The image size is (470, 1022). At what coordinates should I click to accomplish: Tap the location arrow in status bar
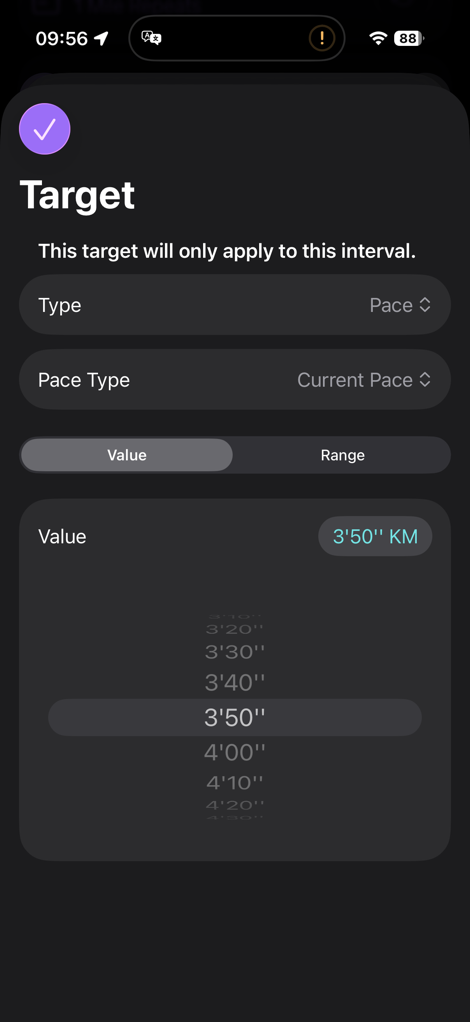click(x=101, y=38)
